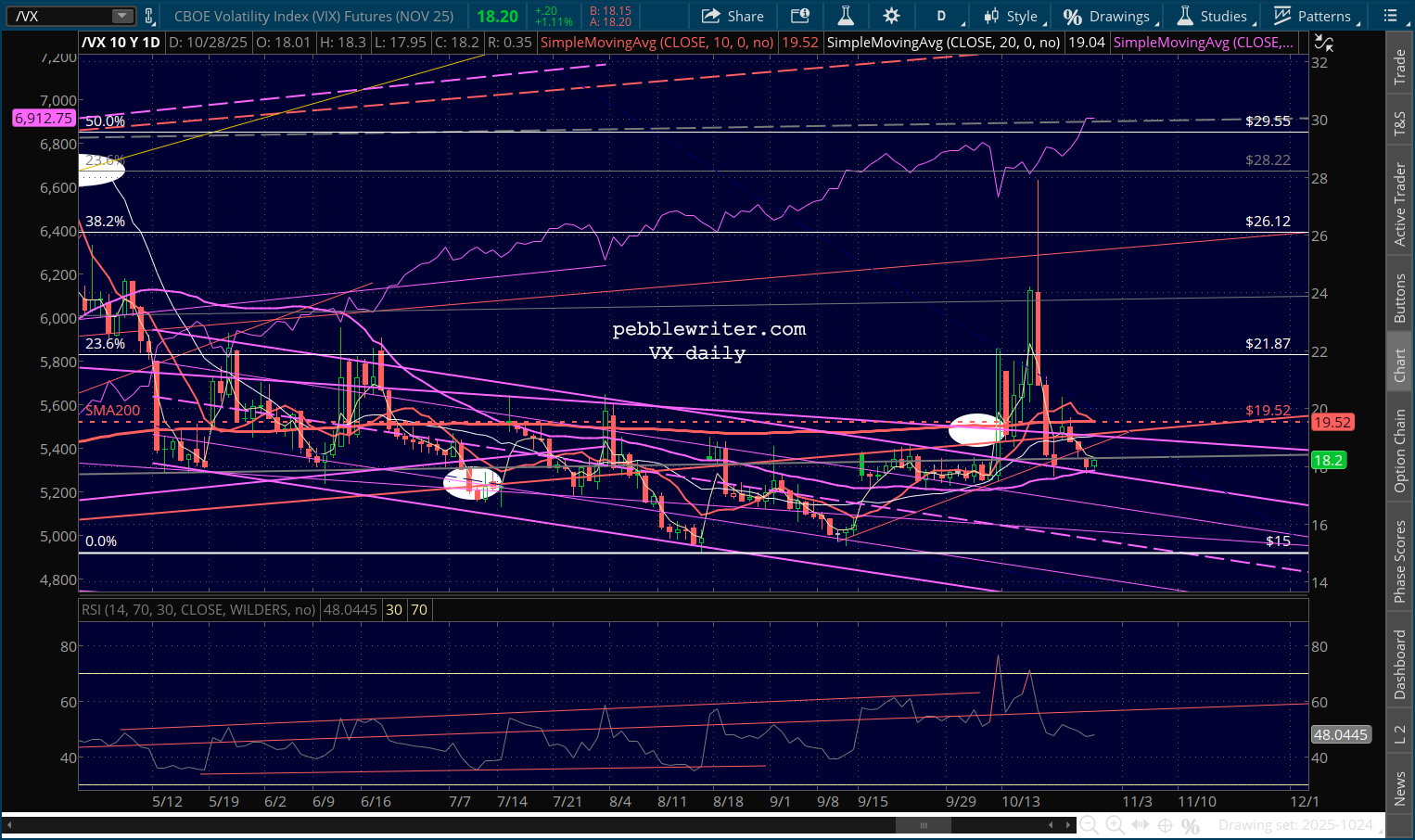The image size is (1415, 840).
Task: Click the 18.20 last price in header
Action: click(x=498, y=16)
